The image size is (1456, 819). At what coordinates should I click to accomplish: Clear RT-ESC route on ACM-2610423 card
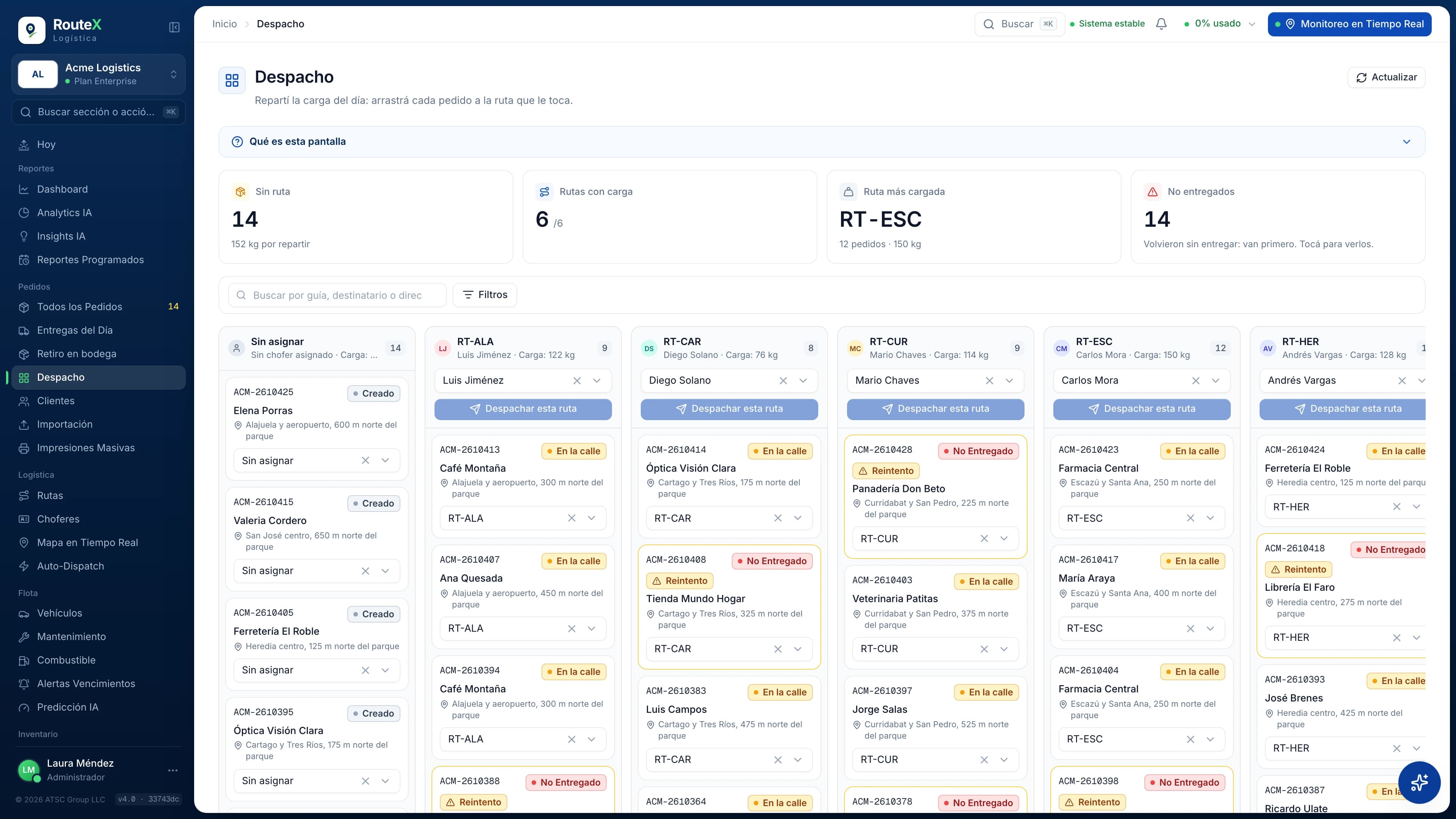tap(1190, 518)
